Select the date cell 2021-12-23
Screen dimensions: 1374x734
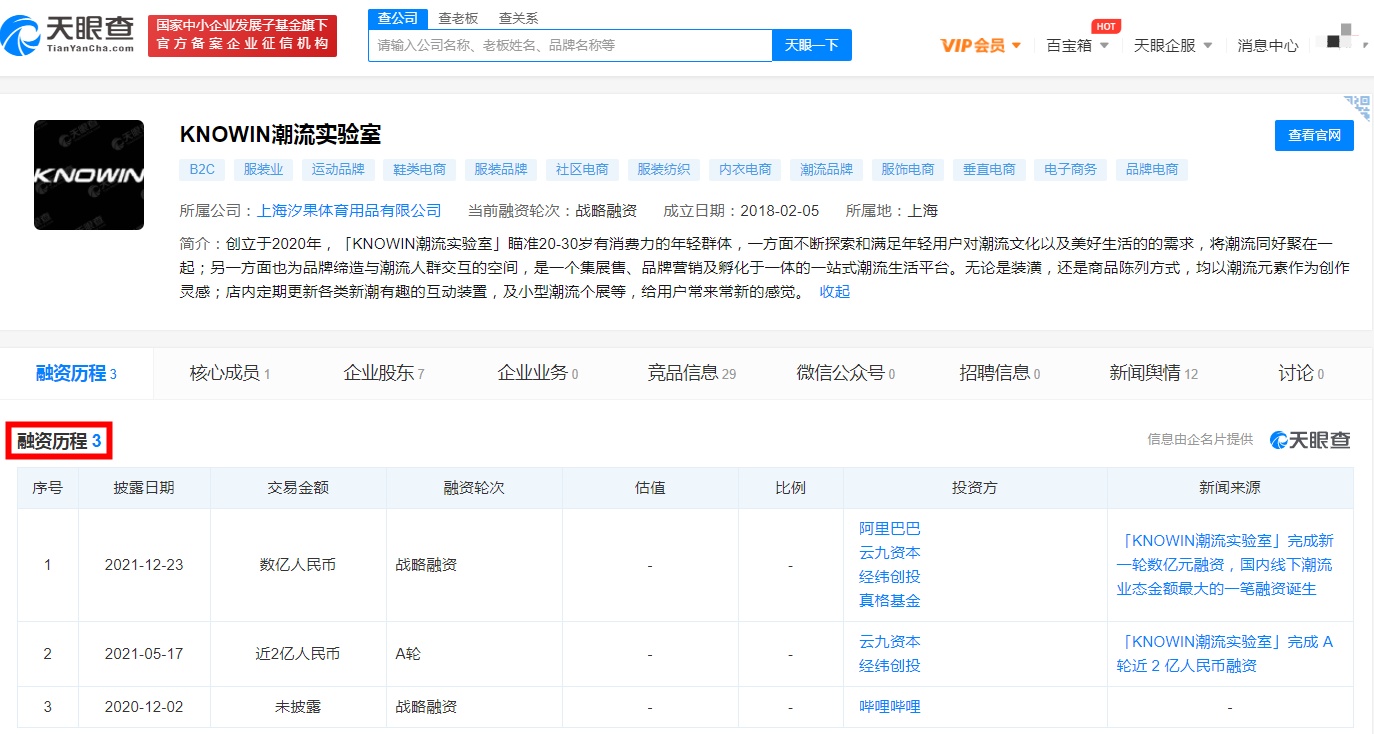[x=144, y=565]
